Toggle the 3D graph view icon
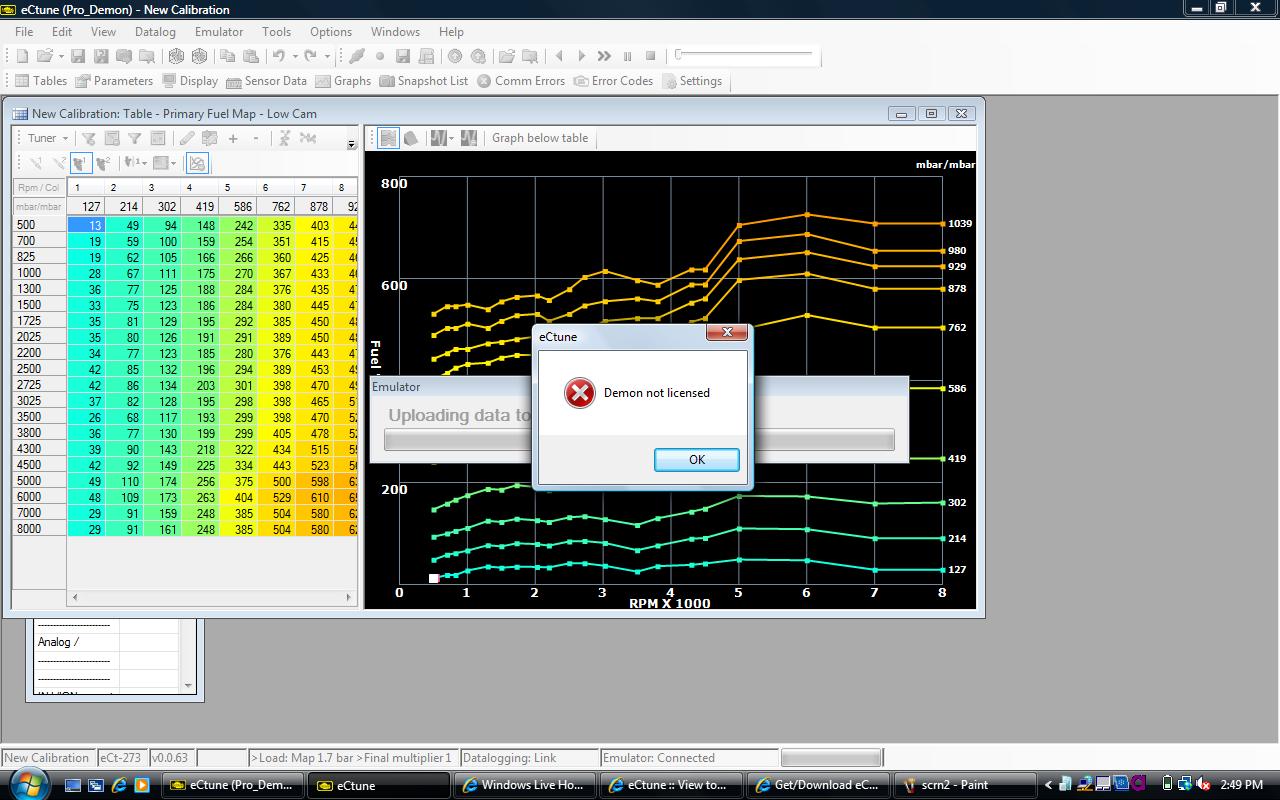The image size is (1280, 800). [411, 138]
